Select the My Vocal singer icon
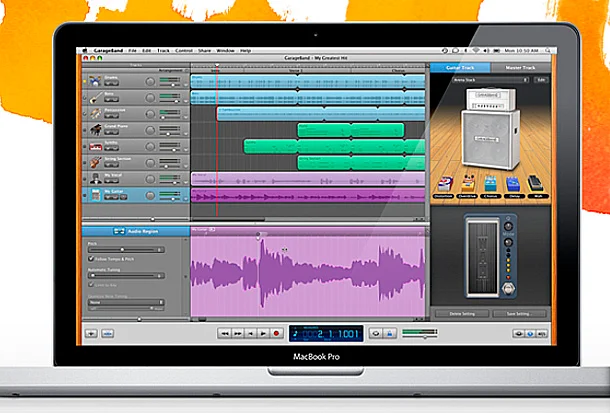The width and height of the screenshot is (610, 413). click(x=95, y=179)
